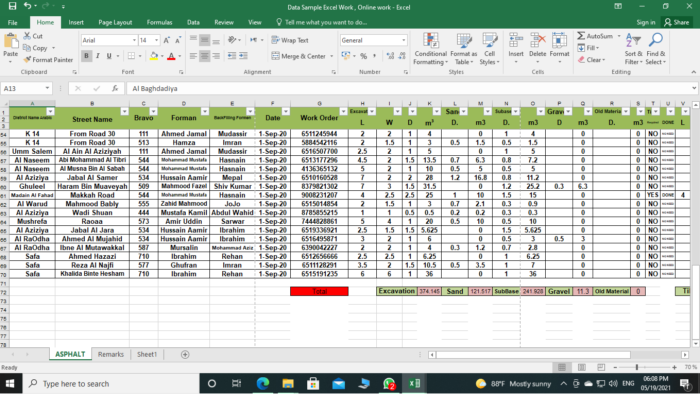700x394 pixels.
Task: Open the Formulas ribbon tab
Action: pyautogui.click(x=159, y=22)
